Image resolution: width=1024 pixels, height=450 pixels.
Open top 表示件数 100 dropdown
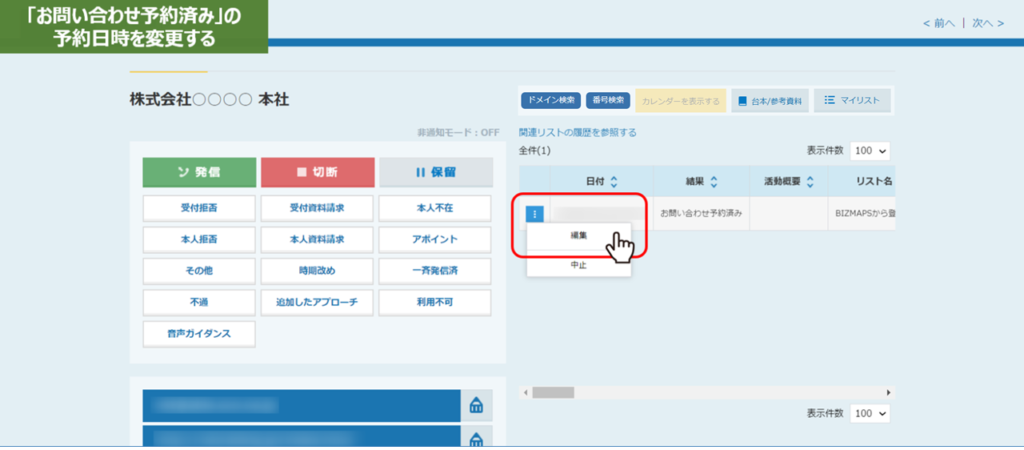[870, 150]
